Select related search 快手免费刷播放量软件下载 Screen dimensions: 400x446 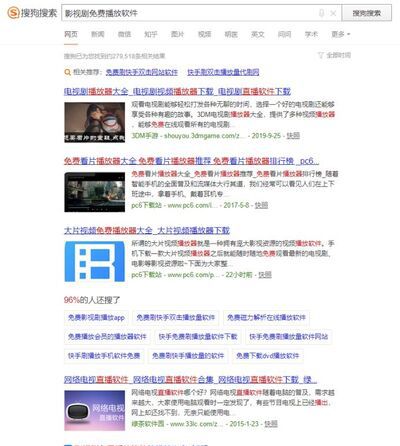click(198, 337)
